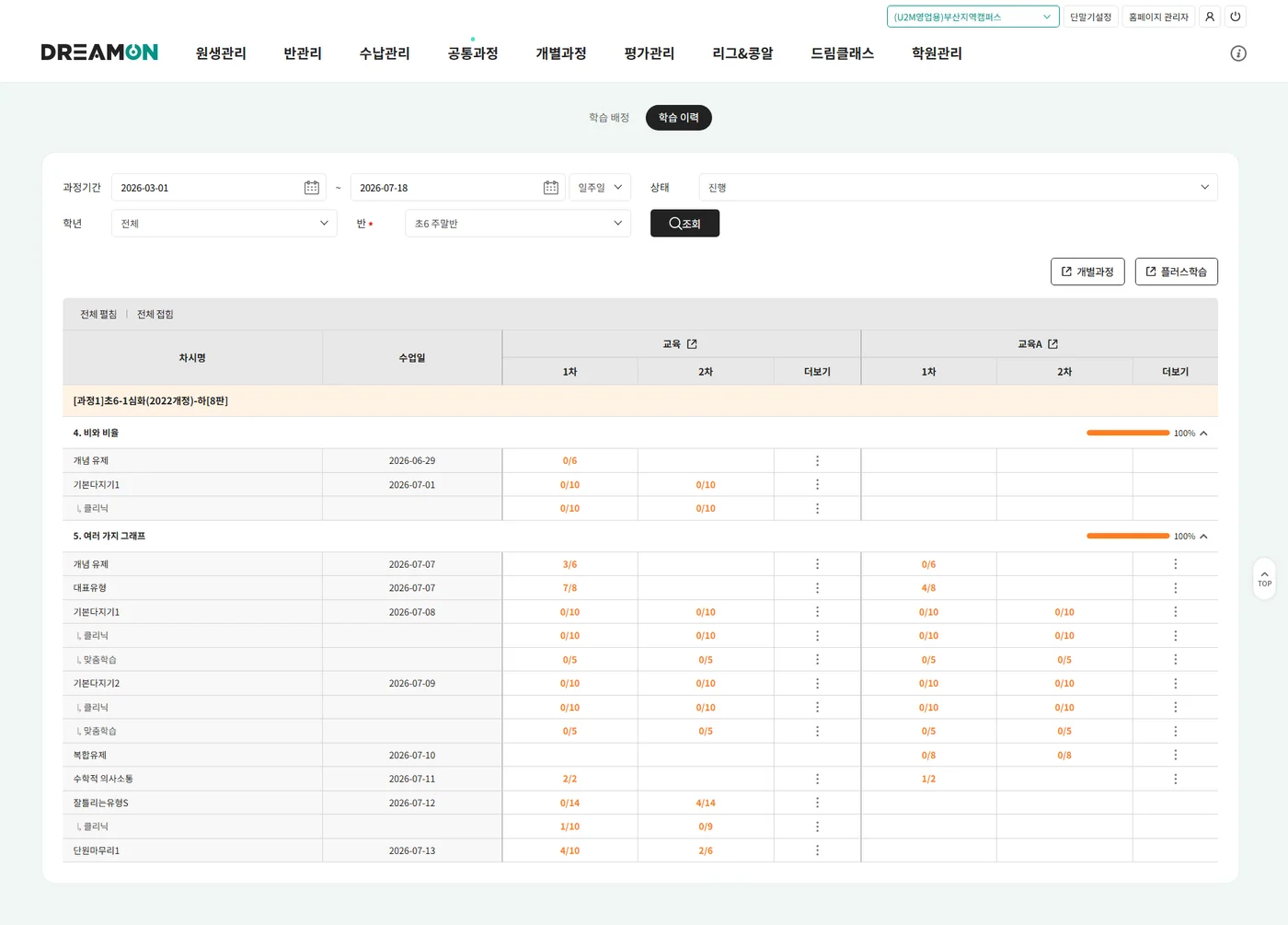Viewport: 1288px width, 925px height.
Task: Open the 드림클래스 menu
Action: click(x=842, y=53)
